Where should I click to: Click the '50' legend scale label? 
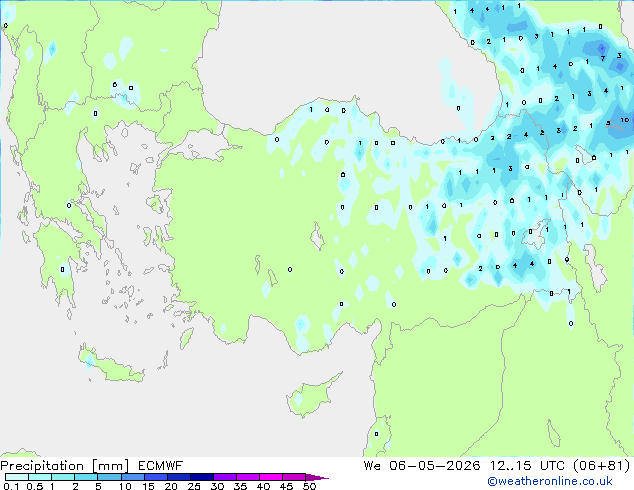[x=309, y=486]
